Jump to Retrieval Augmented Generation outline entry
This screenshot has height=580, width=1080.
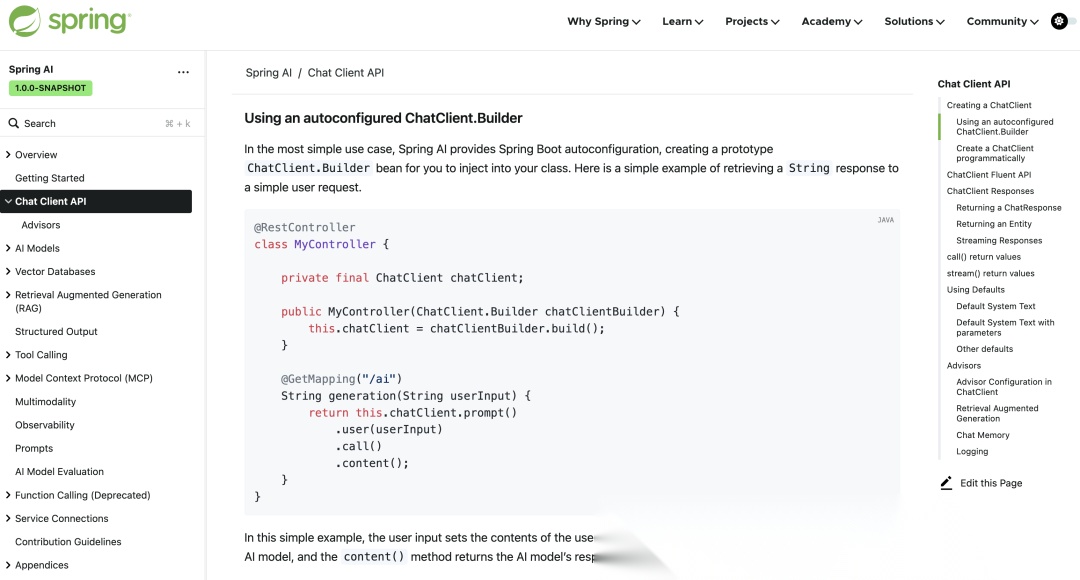click(x=997, y=413)
